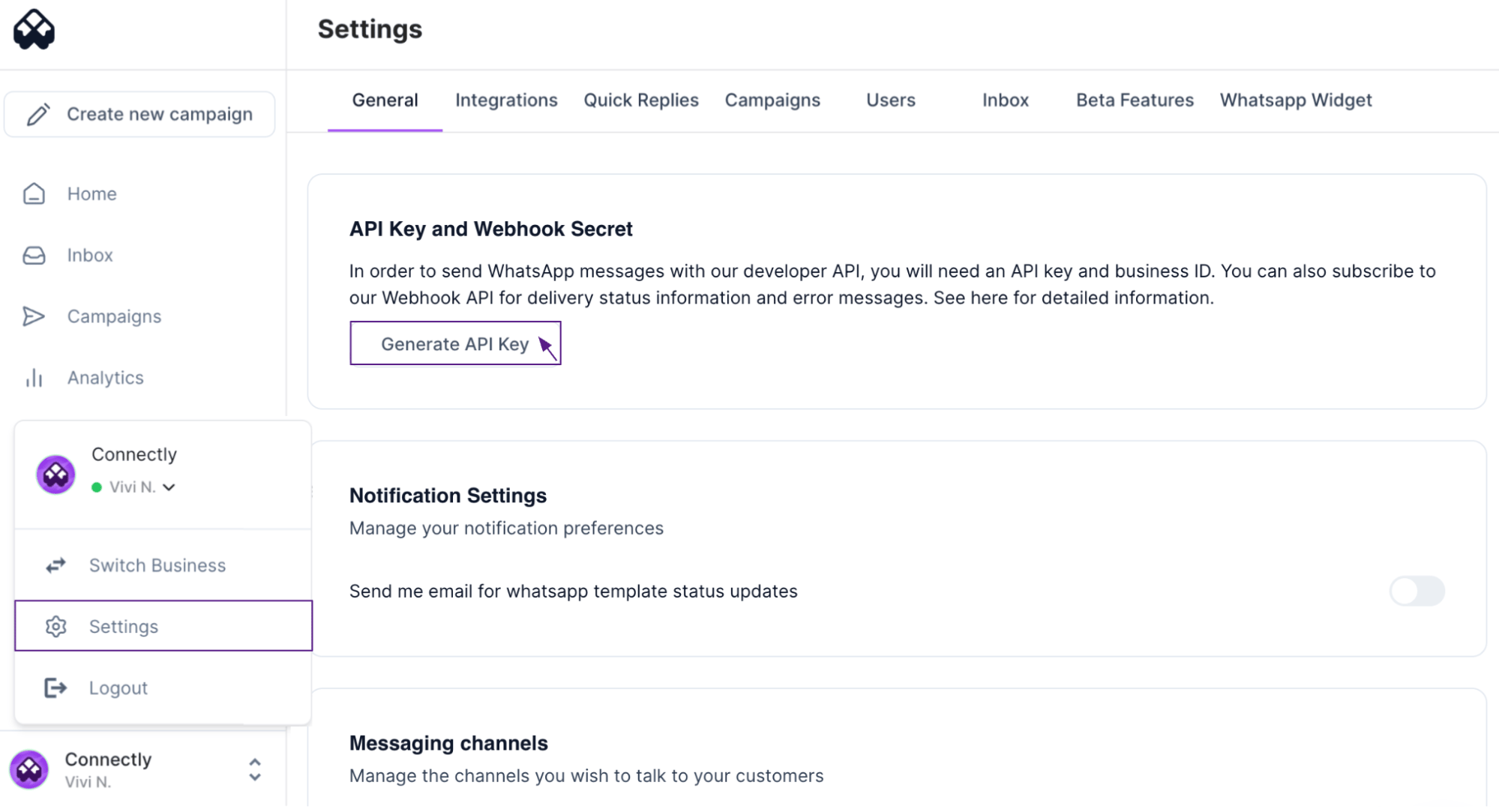Expand the Vivi N. status dropdown chevron
The width and height of the screenshot is (1499, 812).
[x=169, y=487]
